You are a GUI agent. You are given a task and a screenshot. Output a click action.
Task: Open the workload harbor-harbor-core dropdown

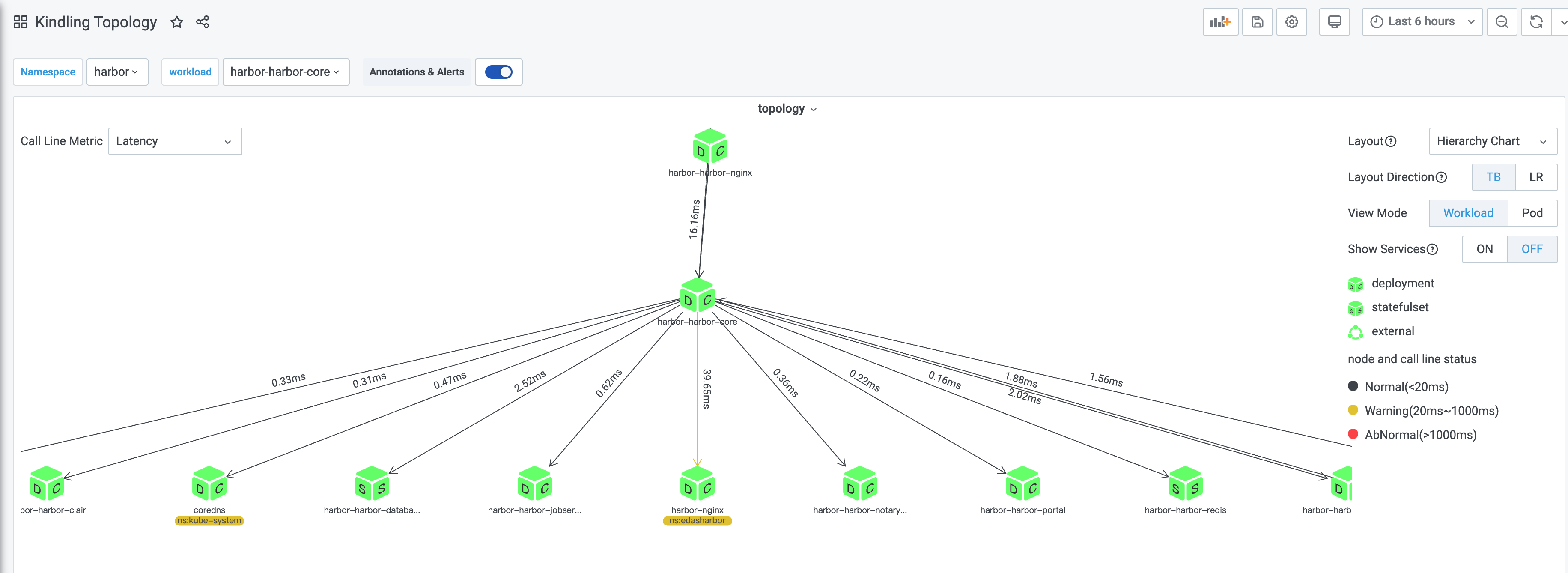point(286,72)
